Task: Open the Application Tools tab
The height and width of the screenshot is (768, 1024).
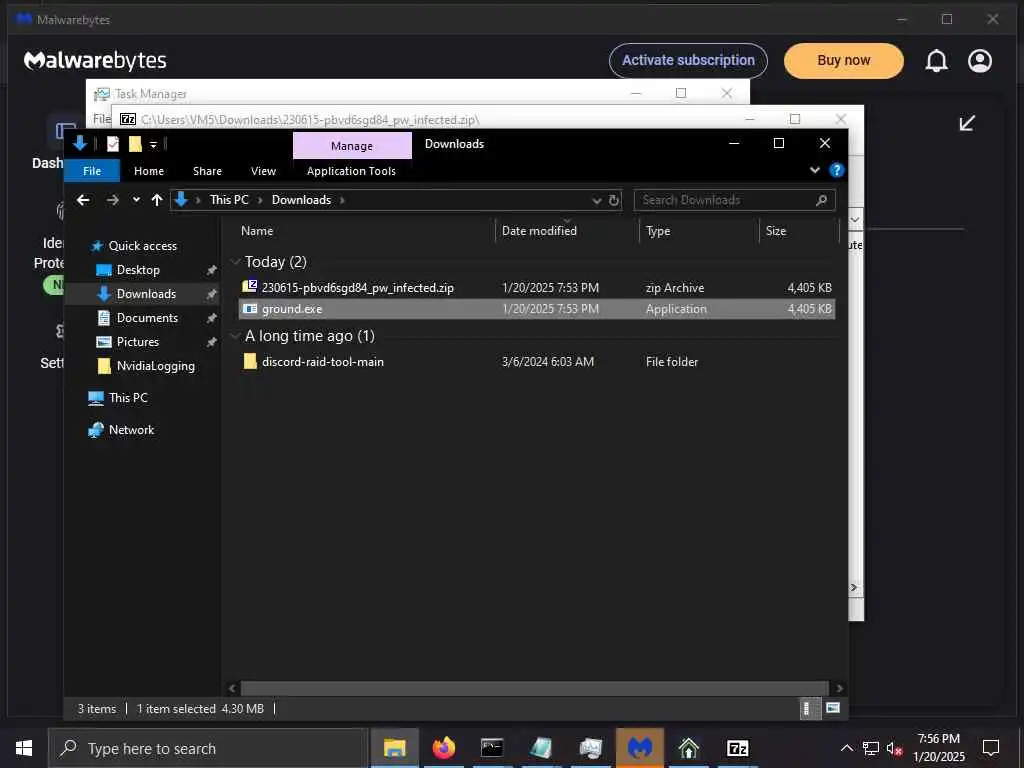Action: pos(351,171)
